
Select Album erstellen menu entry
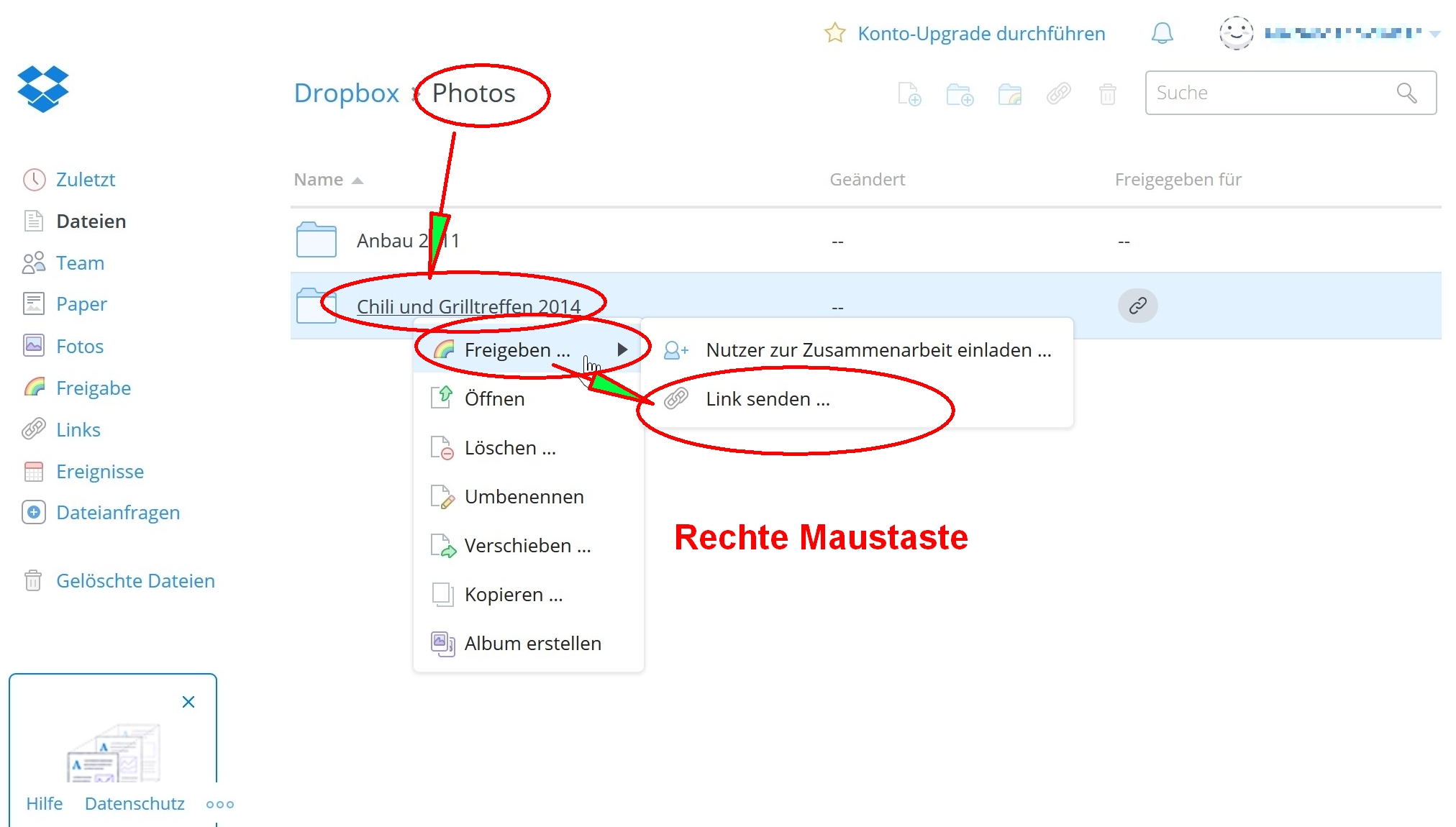(x=532, y=644)
